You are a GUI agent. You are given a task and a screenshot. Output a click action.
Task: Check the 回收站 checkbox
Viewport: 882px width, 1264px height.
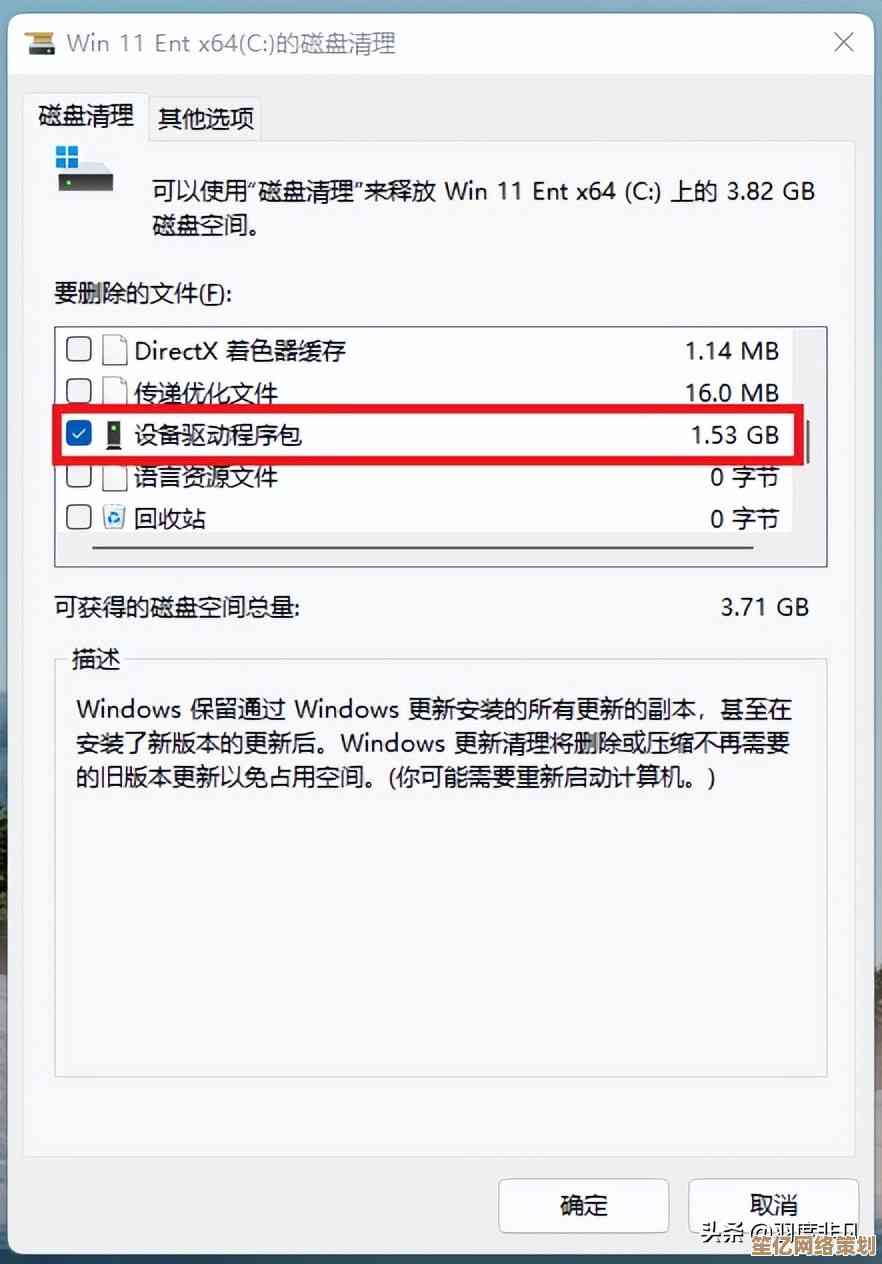tap(78, 517)
